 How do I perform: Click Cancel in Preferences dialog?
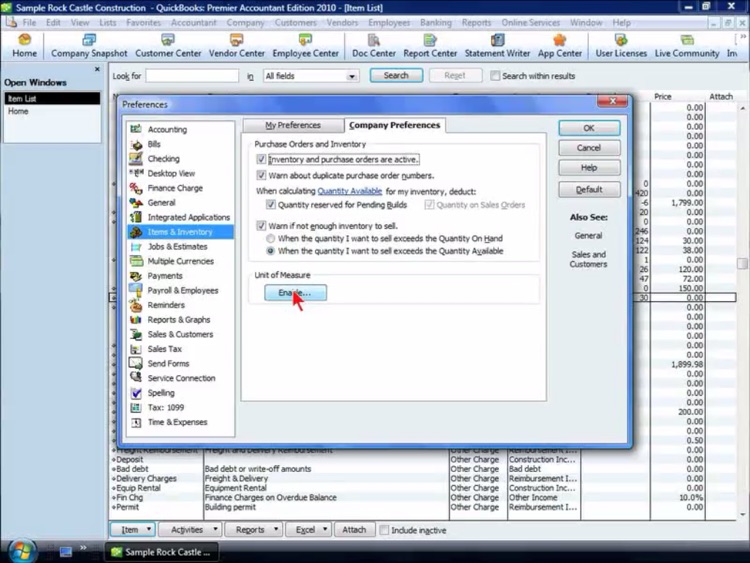point(589,148)
